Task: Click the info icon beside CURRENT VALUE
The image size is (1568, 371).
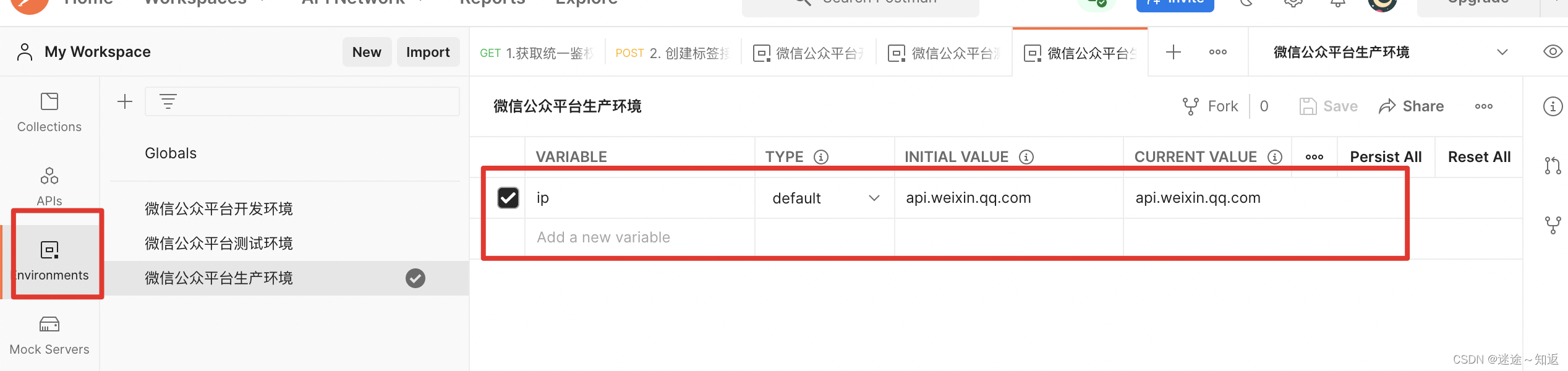Action: coord(1275,157)
